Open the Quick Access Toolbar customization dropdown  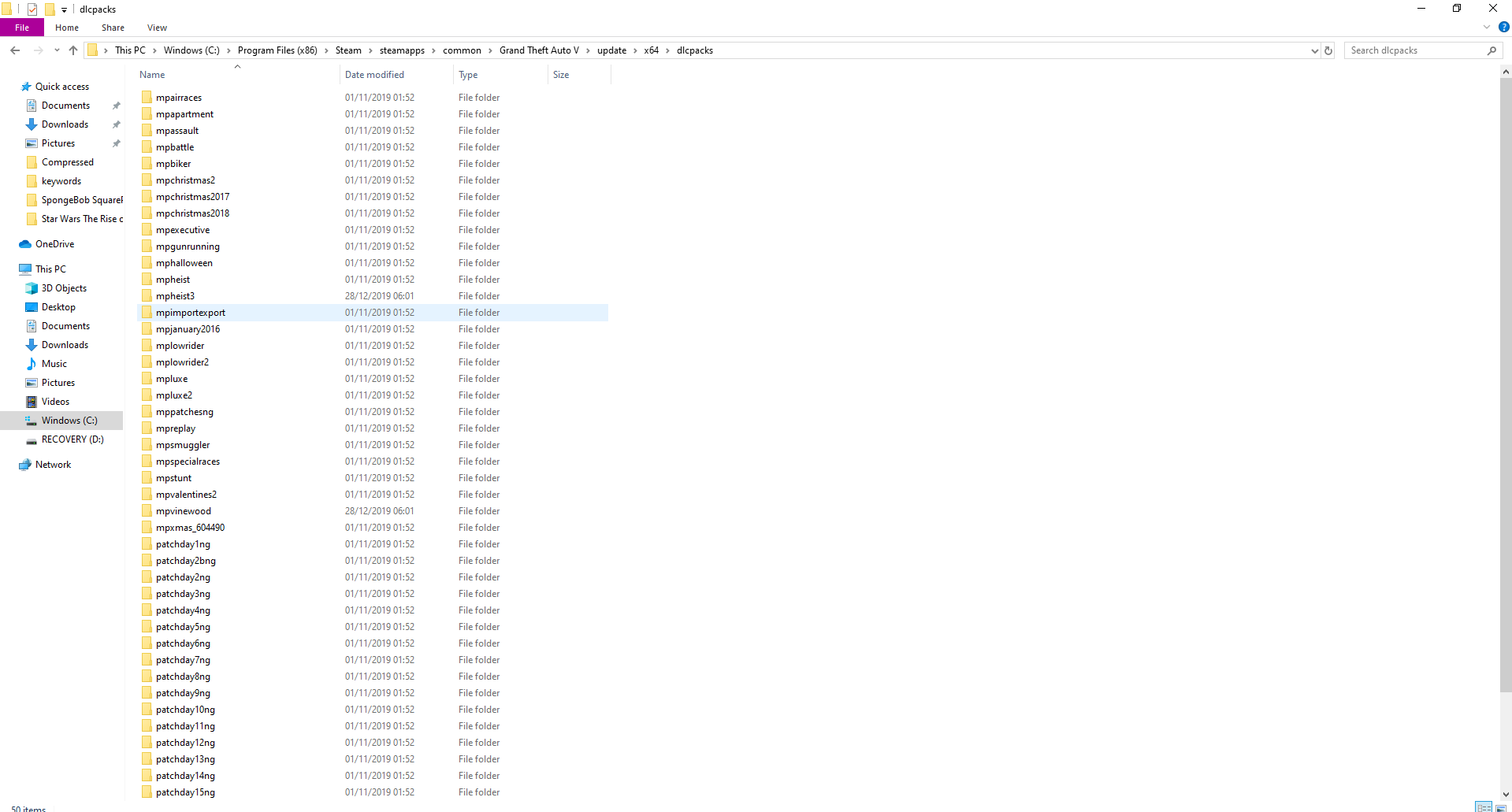pos(63,9)
